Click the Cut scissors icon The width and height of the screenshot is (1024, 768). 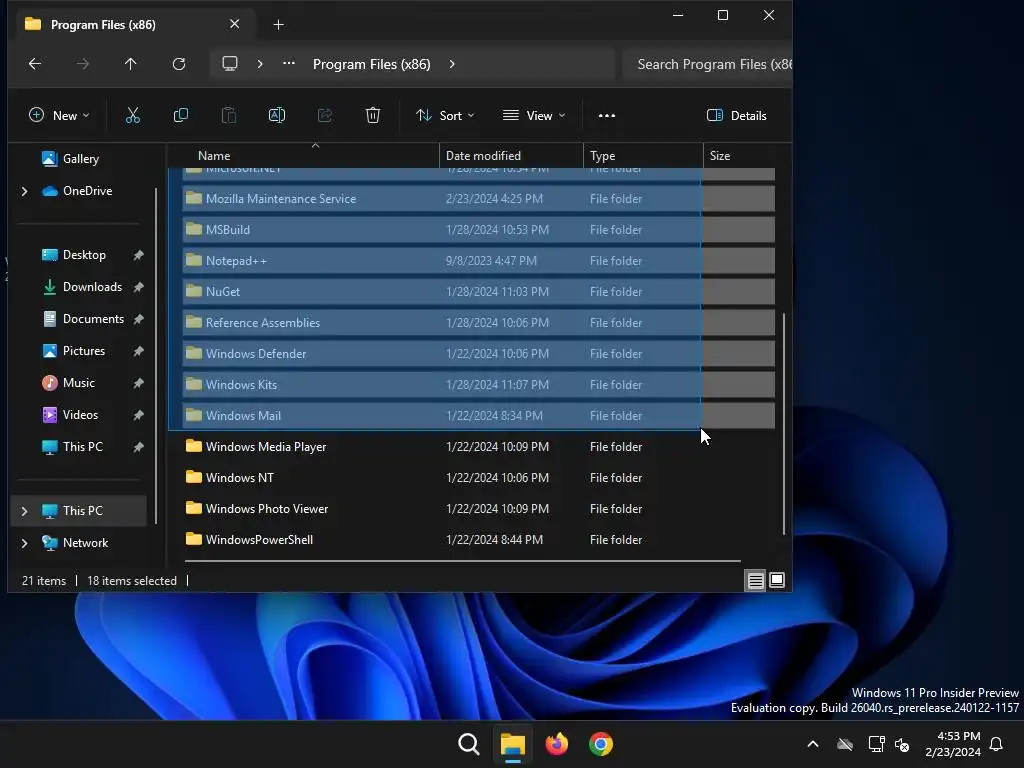tap(133, 116)
